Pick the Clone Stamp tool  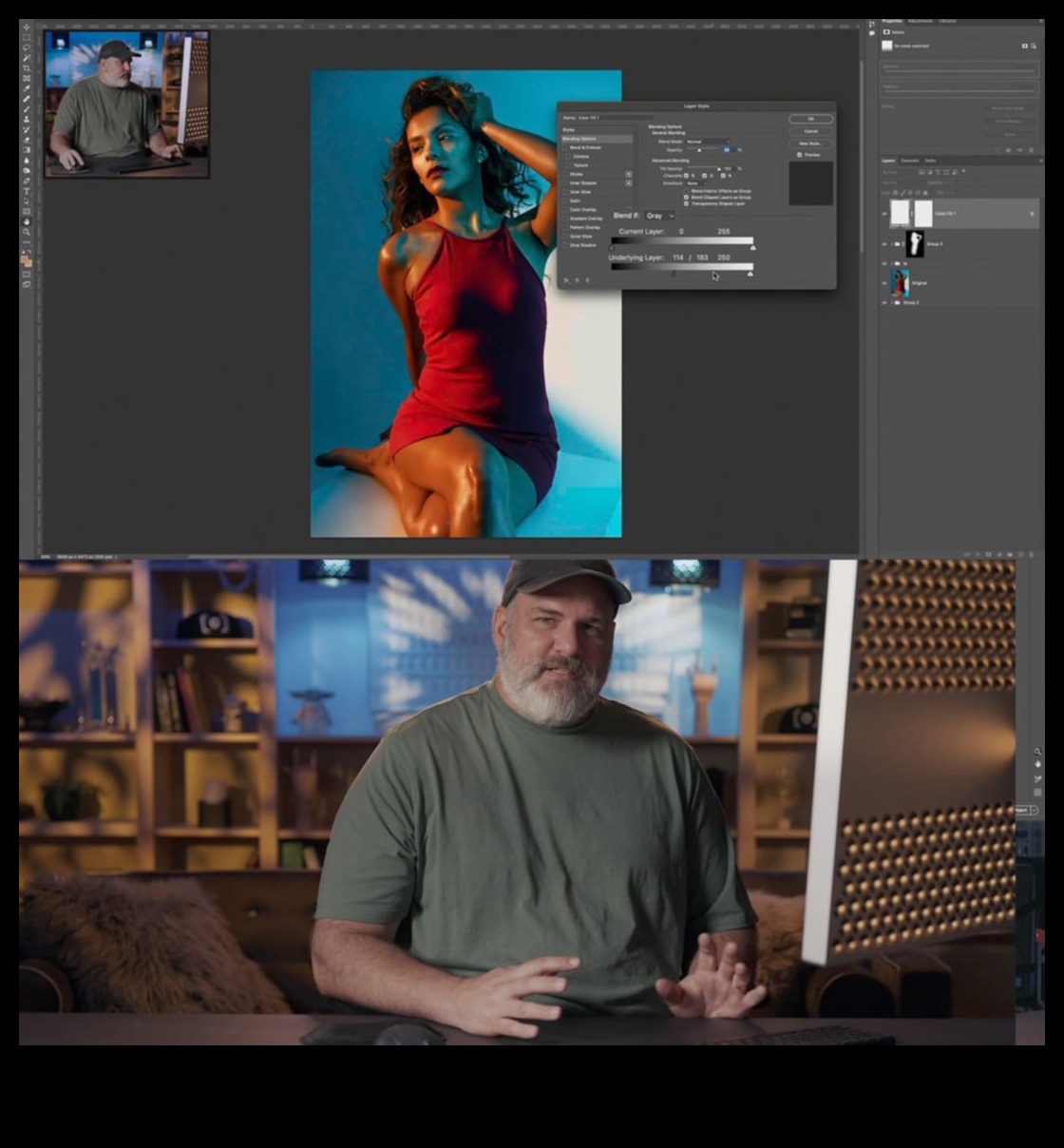[27, 119]
